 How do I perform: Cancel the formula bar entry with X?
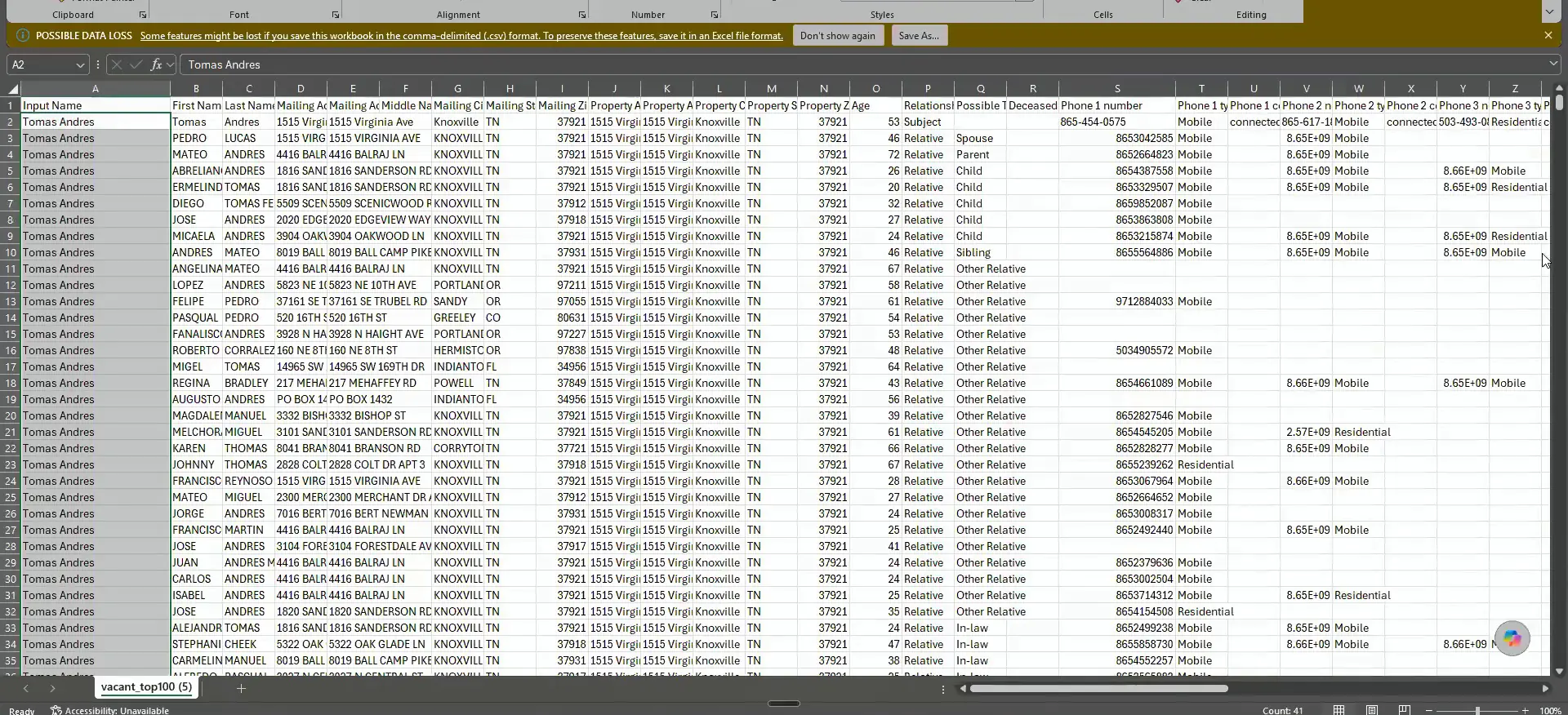117,64
